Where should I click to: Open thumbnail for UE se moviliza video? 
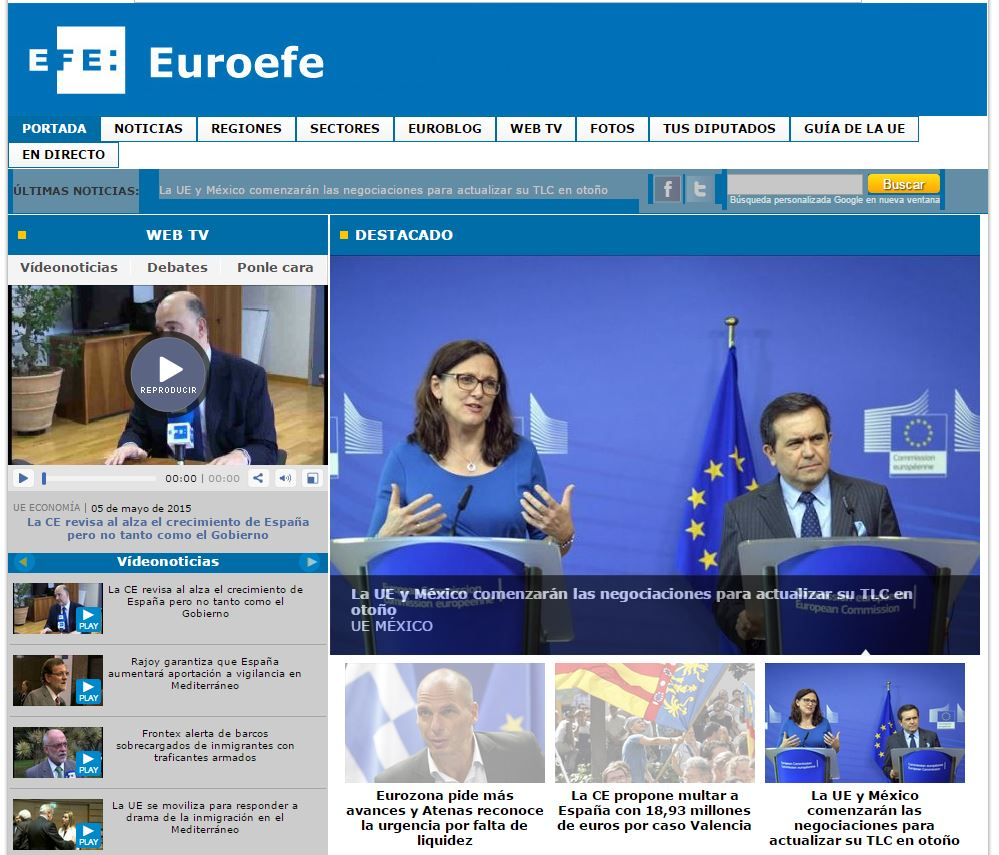[58, 824]
